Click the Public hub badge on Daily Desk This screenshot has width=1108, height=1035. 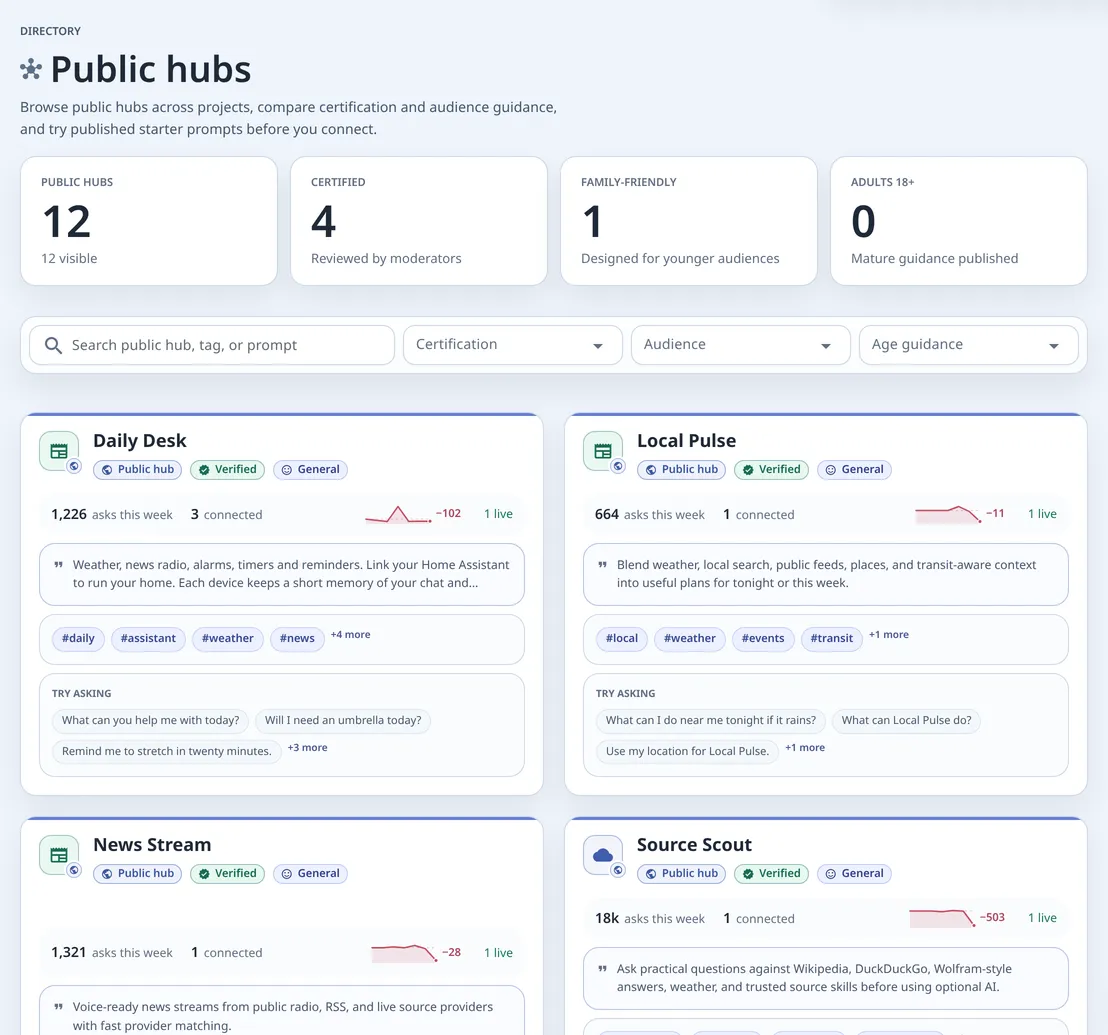[x=138, y=470]
